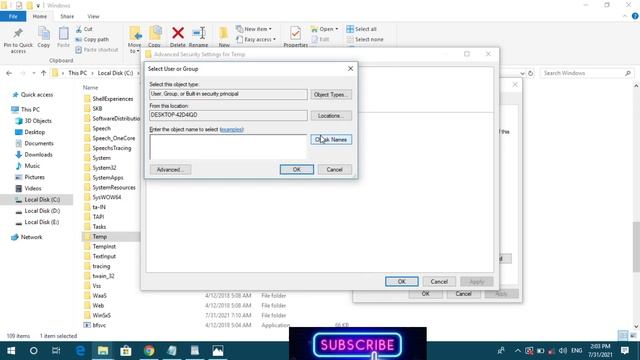Screen dimensions: 640x360
Task: Click the Name column header
Action: point(90,87)
